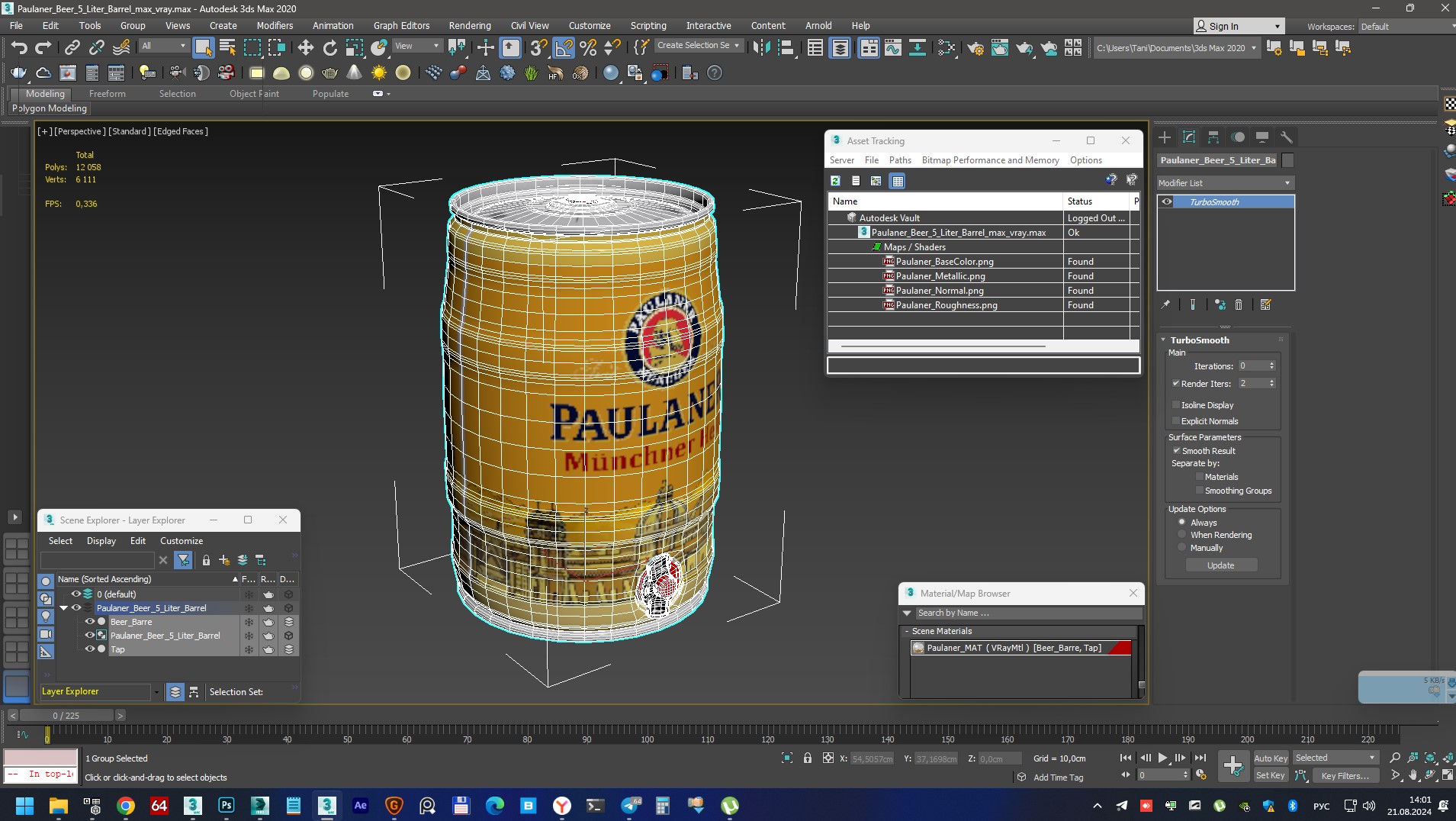Click the Auto Key button
1456x821 pixels.
coord(1271,758)
